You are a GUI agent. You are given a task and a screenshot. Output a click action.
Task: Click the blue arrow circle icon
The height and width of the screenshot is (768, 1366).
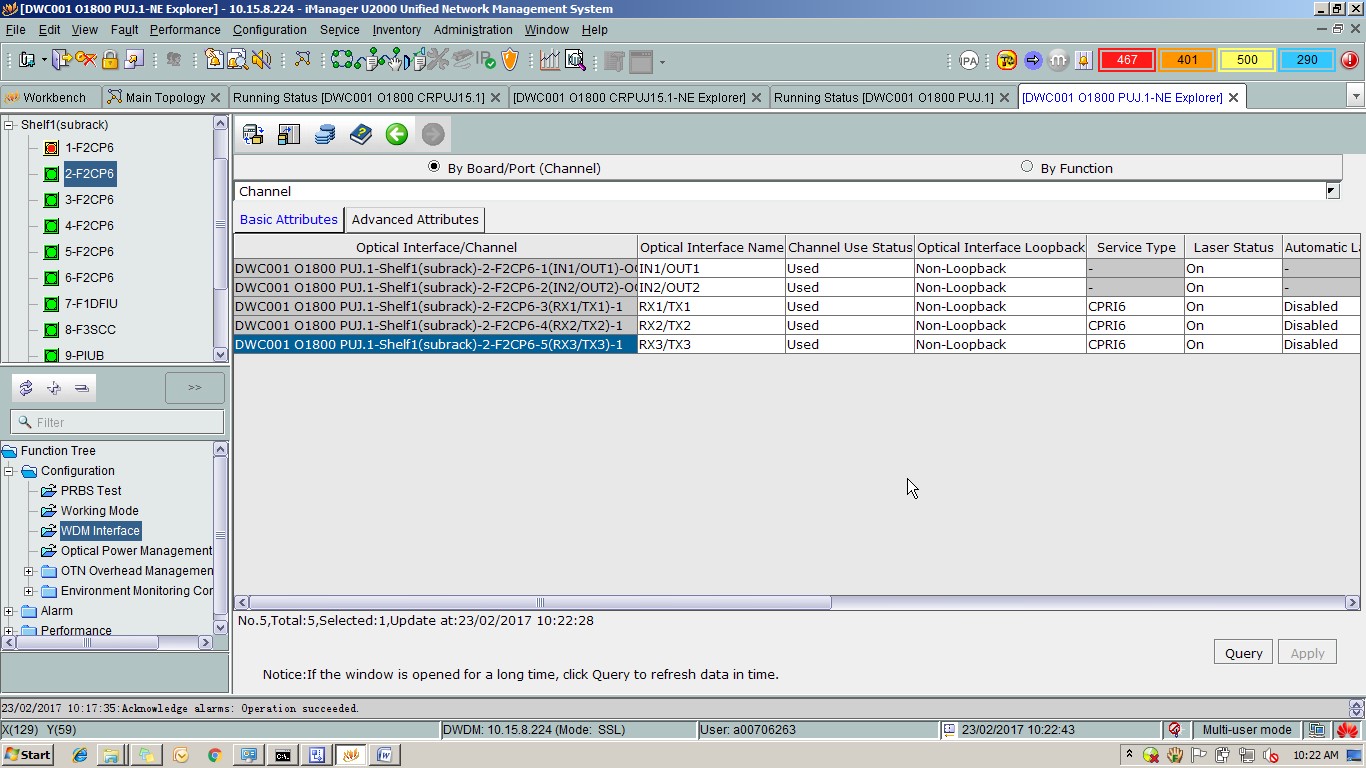point(1033,60)
